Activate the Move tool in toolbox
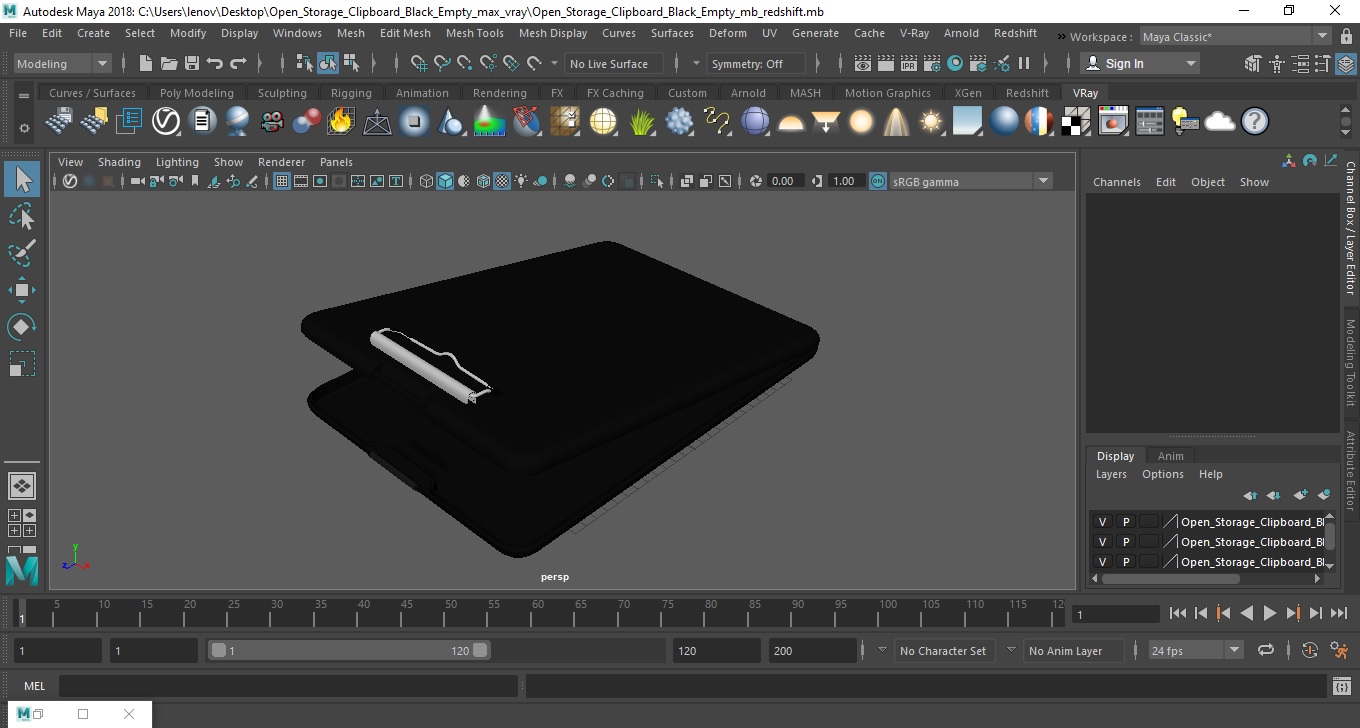The image size is (1360, 728). point(22,290)
